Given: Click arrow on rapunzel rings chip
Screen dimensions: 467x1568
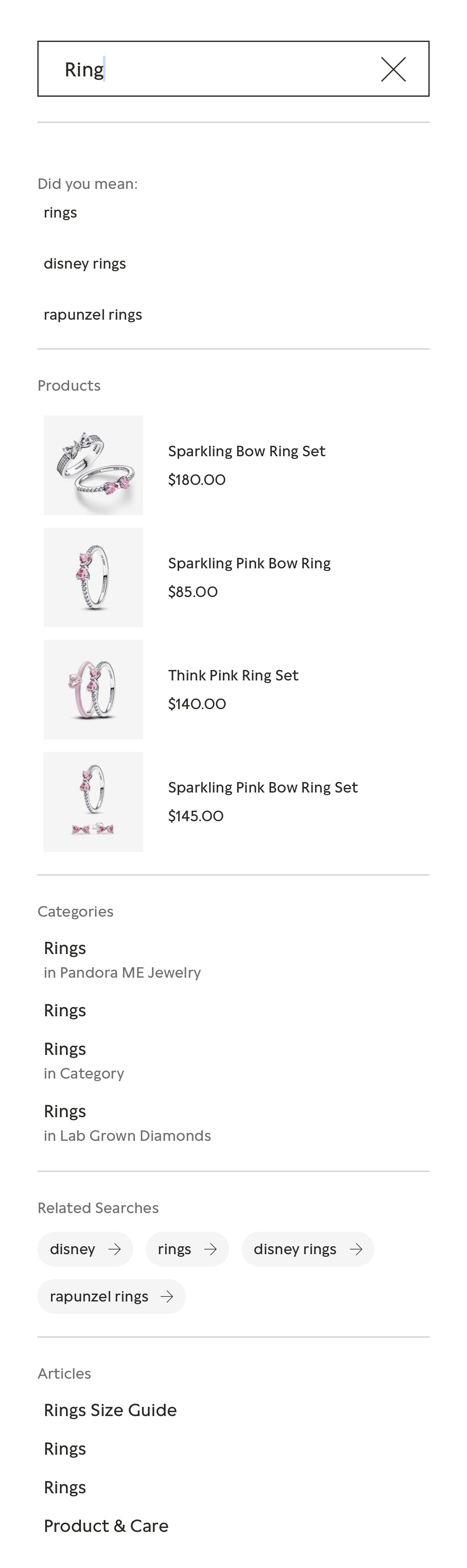Looking at the screenshot, I should 166,1296.
